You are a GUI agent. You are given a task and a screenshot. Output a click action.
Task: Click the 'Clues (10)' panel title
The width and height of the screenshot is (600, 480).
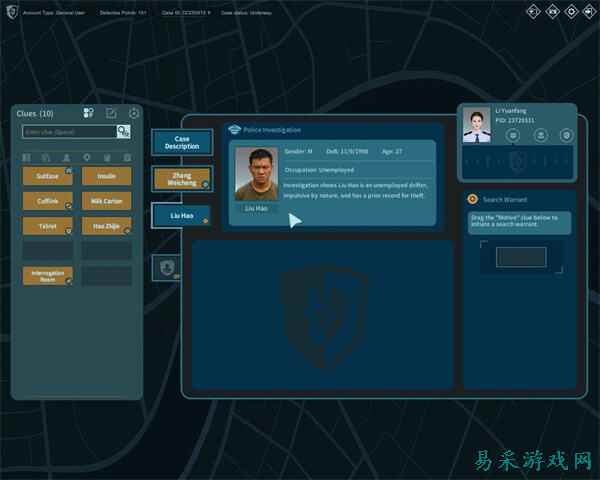pos(35,114)
